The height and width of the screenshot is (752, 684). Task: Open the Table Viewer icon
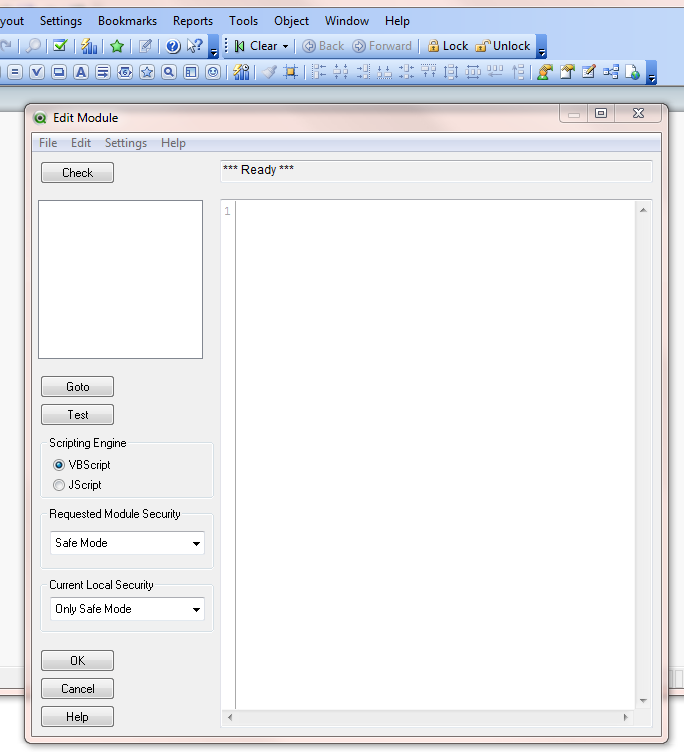611,72
